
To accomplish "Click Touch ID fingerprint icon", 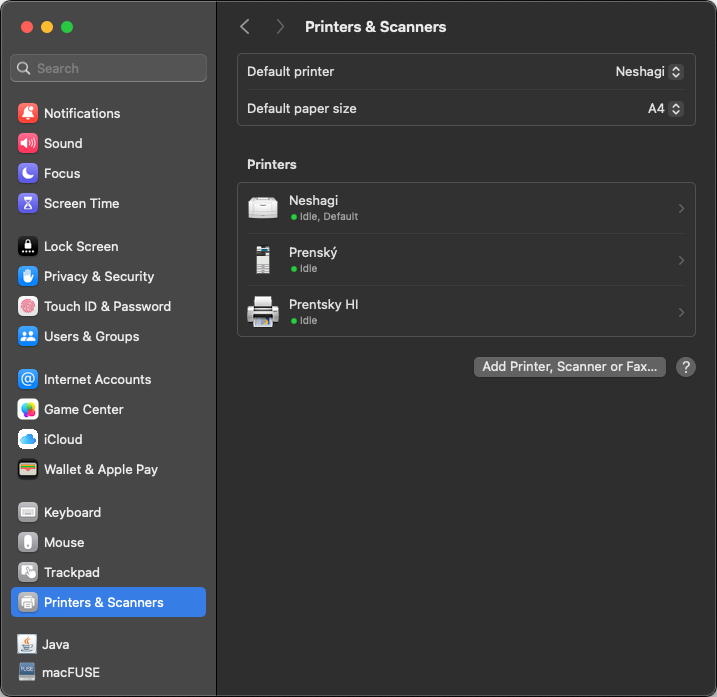I will 28,306.
